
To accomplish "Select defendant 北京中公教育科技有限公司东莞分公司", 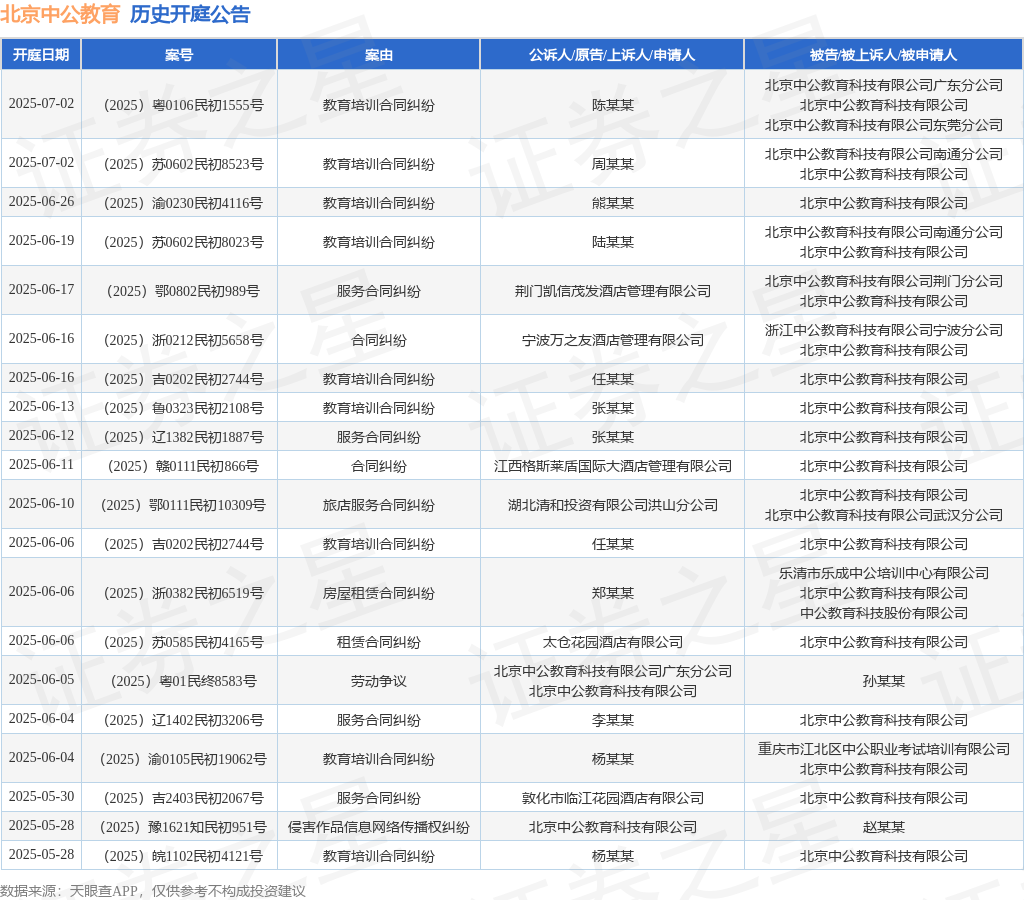I will 884,125.
